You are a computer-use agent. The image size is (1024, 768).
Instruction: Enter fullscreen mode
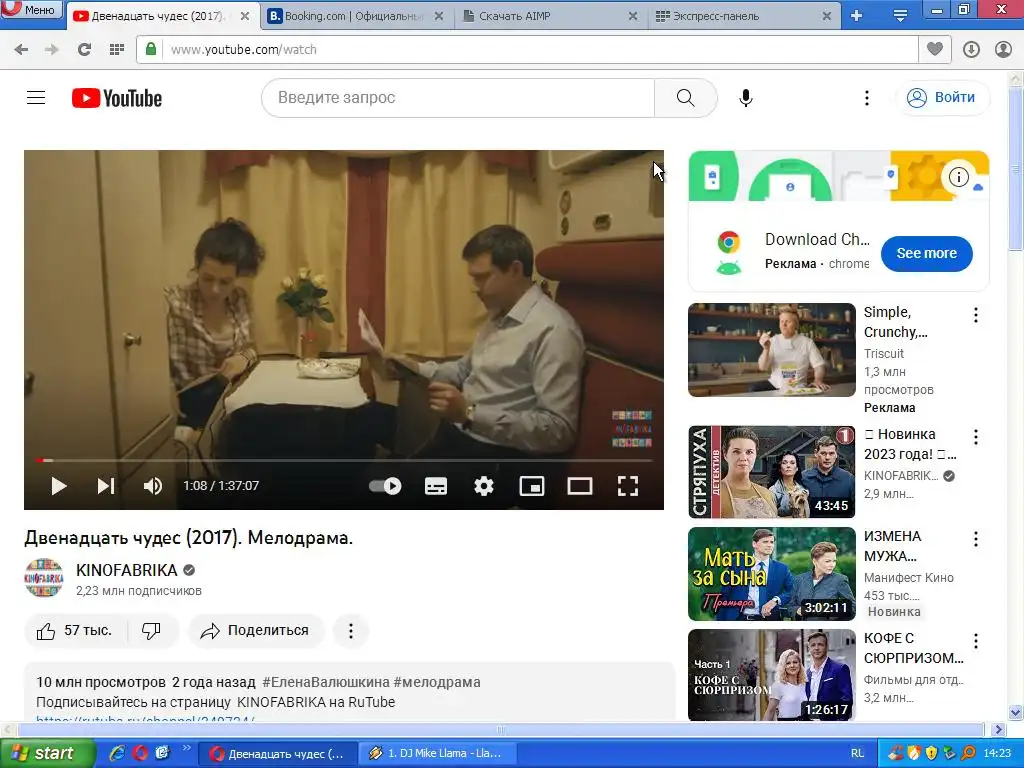(x=628, y=486)
